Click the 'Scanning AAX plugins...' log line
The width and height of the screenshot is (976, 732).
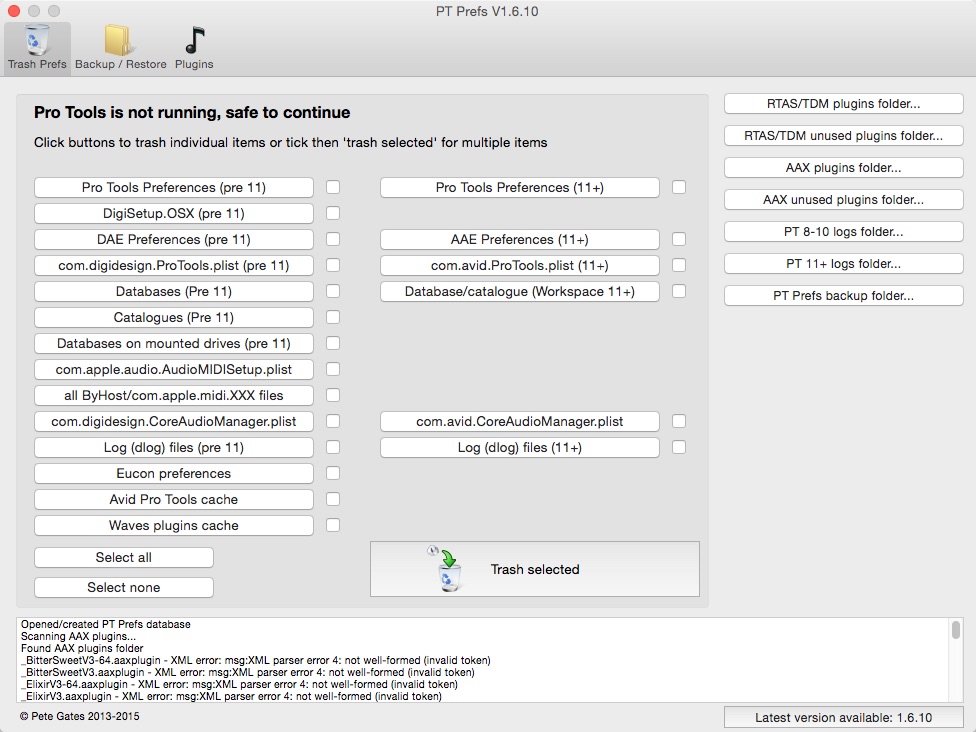(78, 636)
